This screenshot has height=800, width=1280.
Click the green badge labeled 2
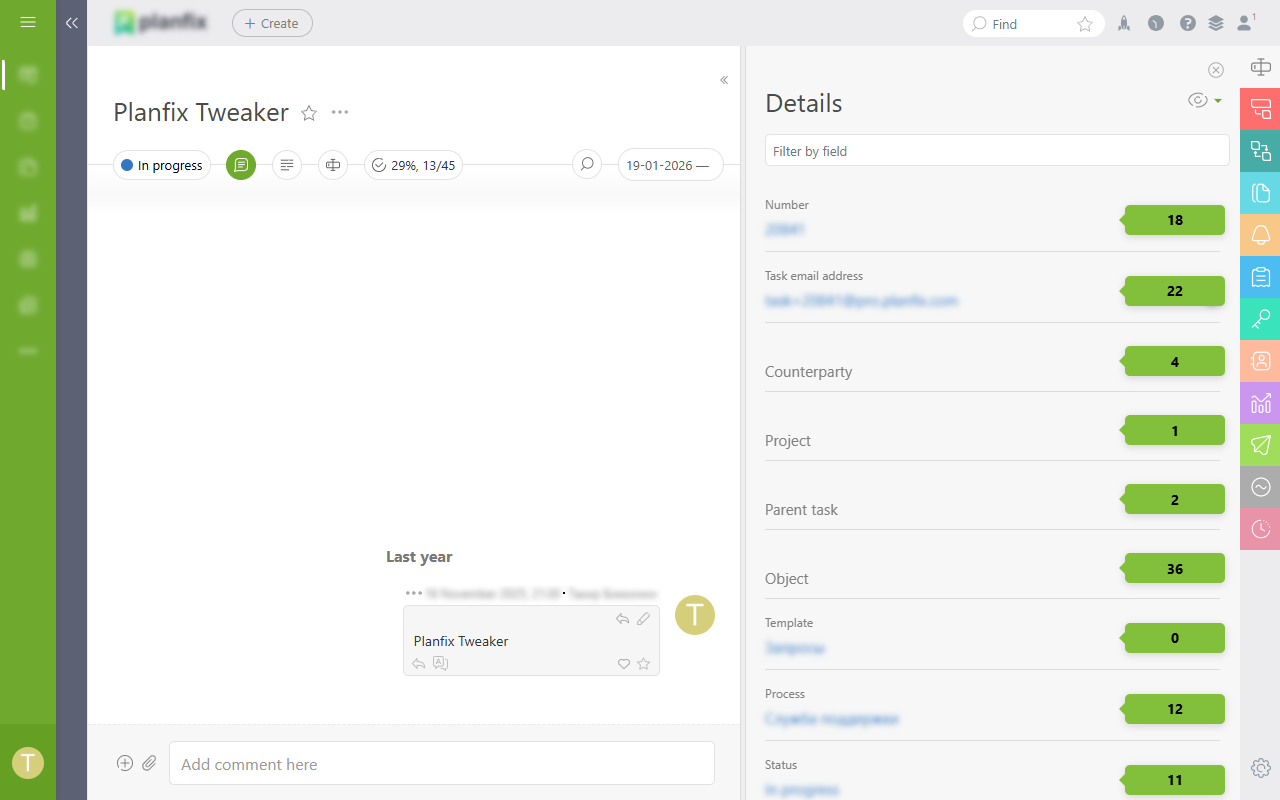click(1172, 499)
